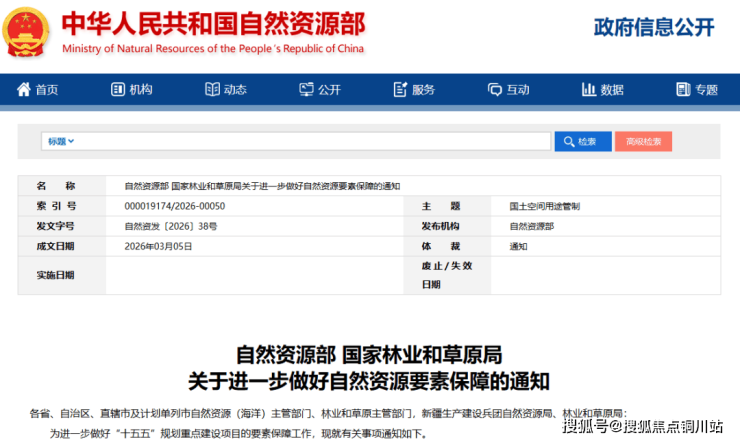Open the 机构 section icon in navigation
Screen dimensions: 740x442
pos(117,90)
